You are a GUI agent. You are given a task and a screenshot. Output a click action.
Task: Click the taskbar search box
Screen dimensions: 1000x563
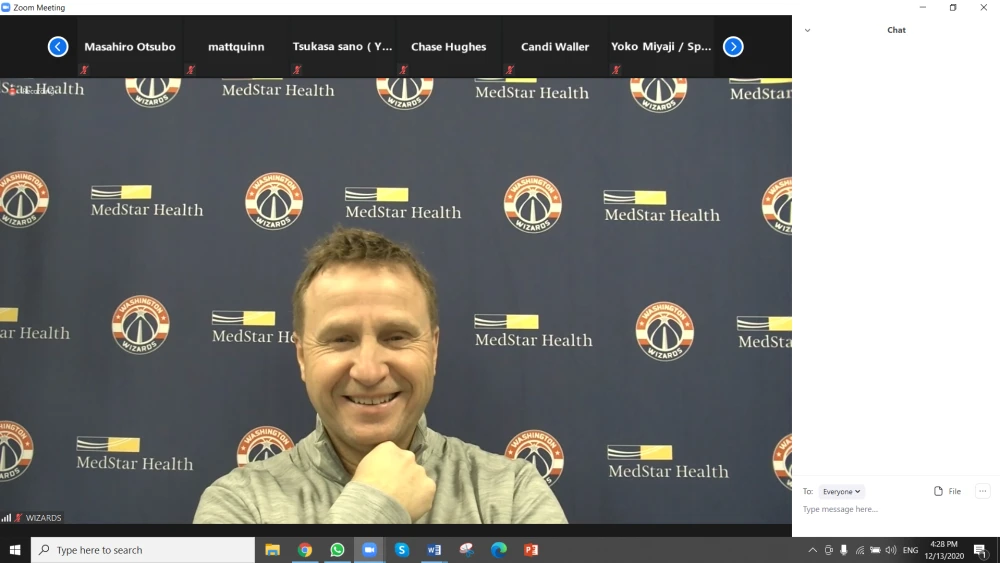tap(143, 550)
